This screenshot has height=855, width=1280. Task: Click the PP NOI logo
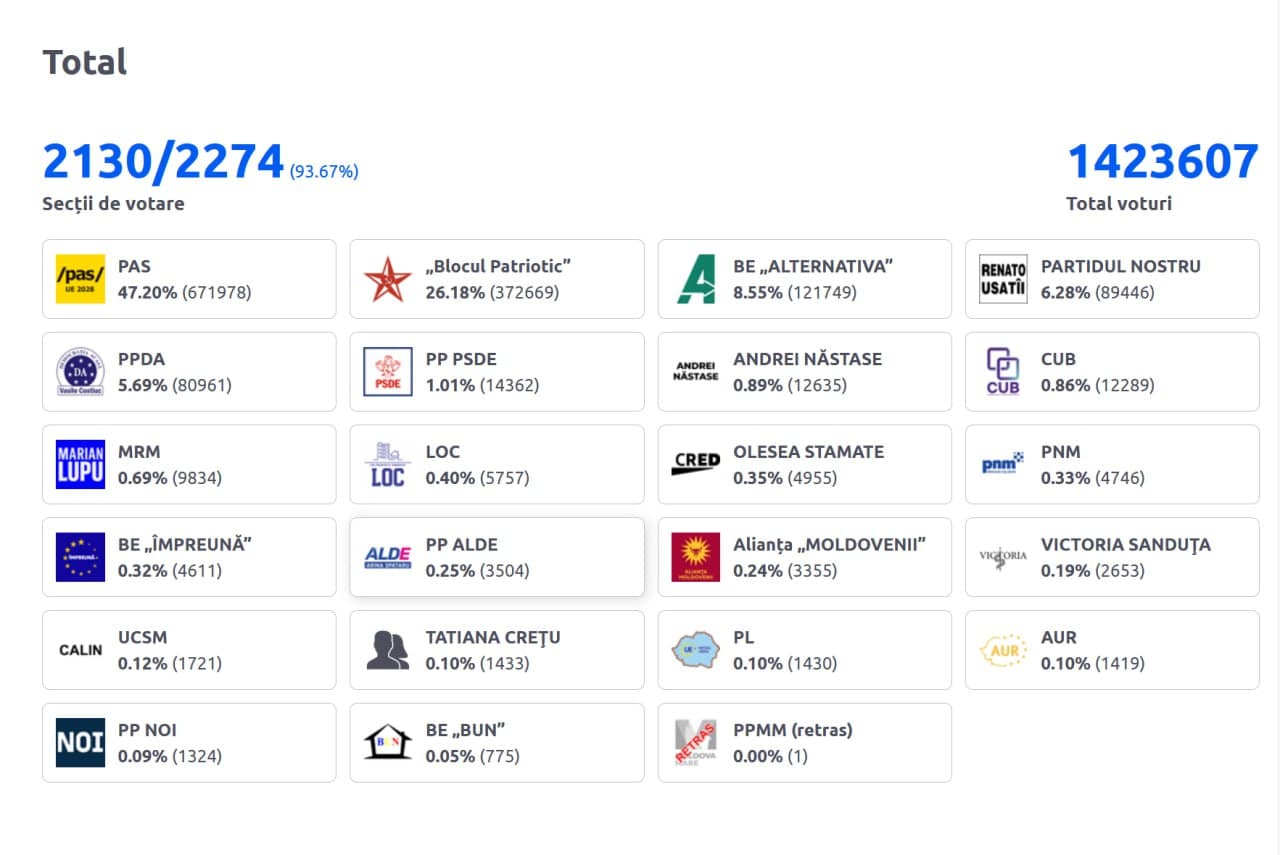pos(79,742)
